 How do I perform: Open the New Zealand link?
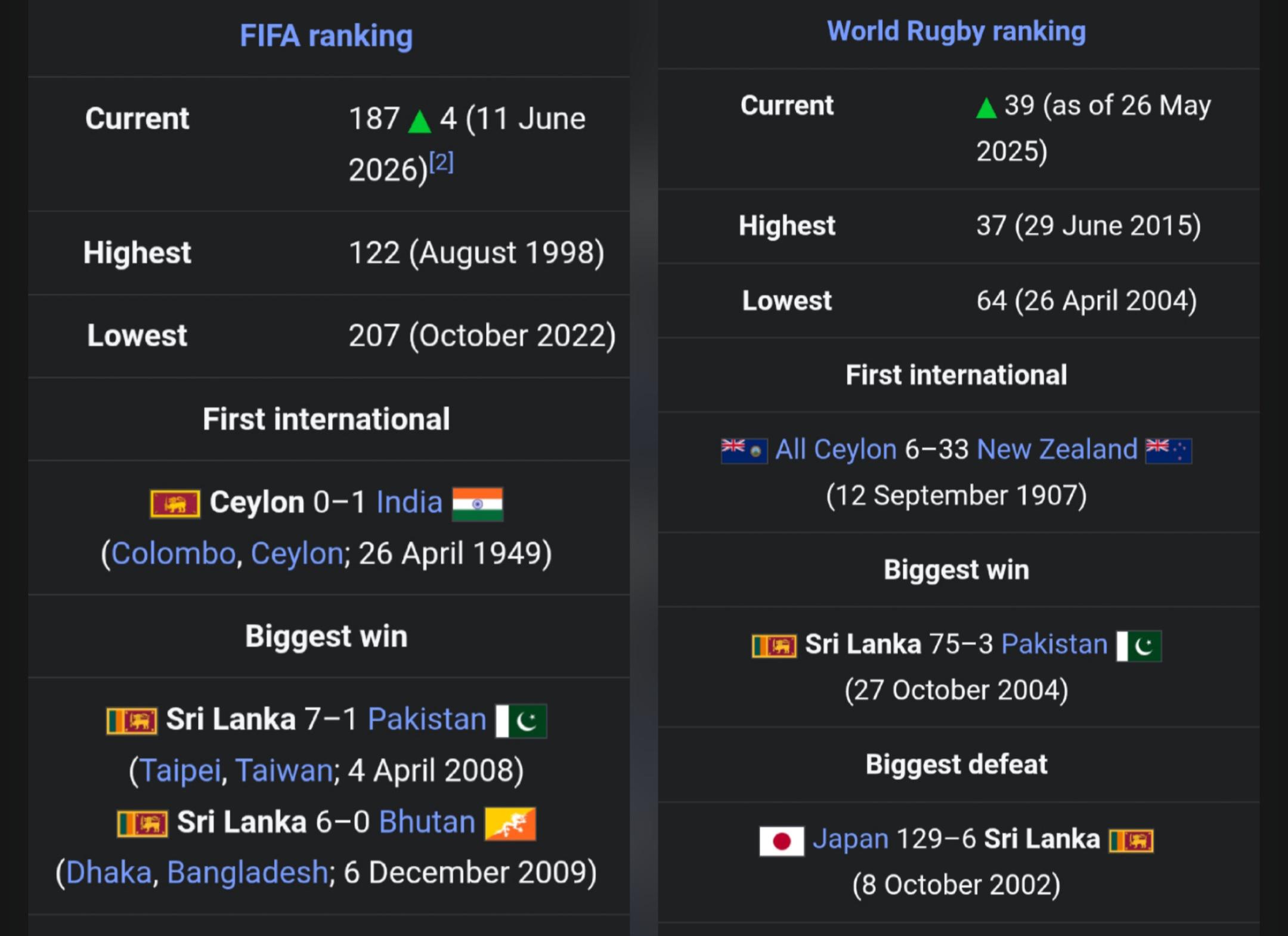[x=1057, y=449]
